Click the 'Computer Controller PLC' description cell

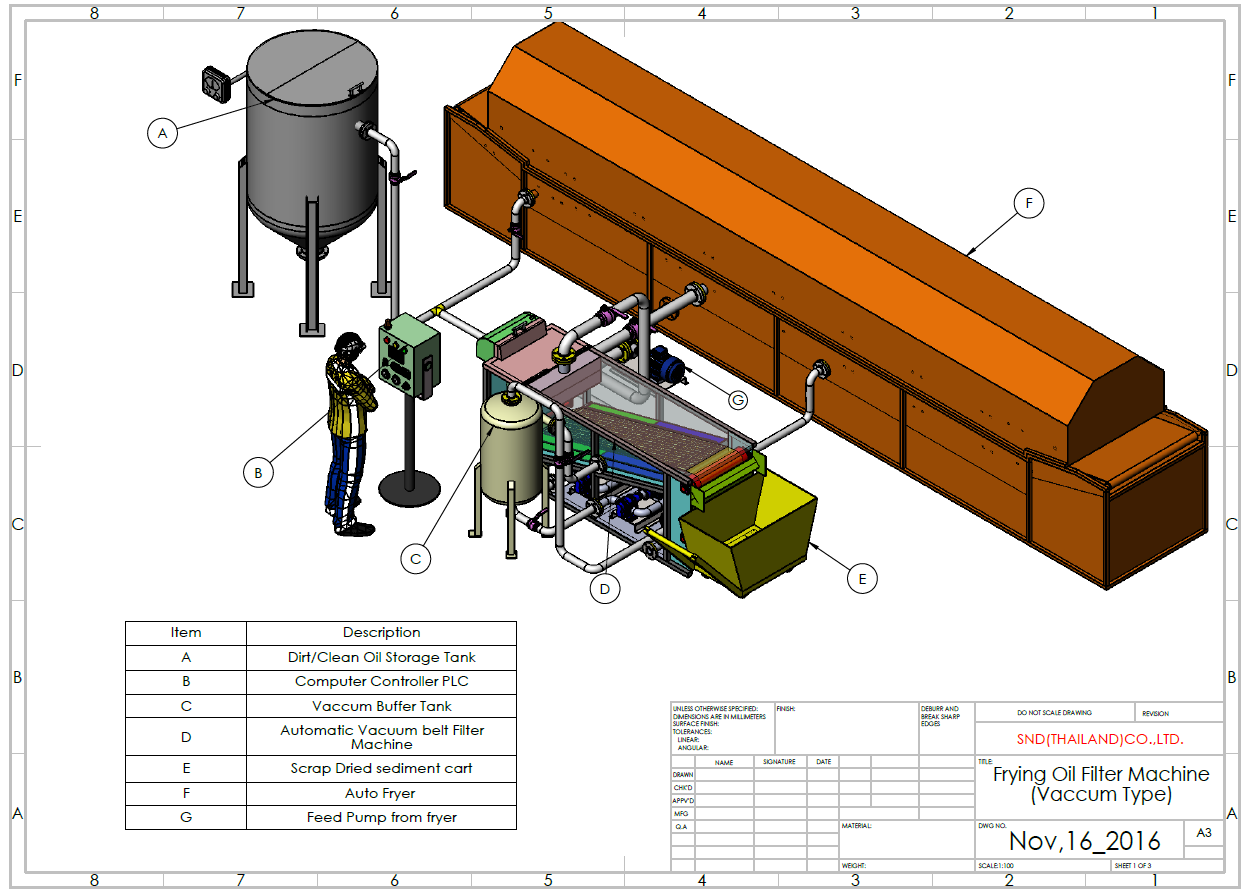tap(381, 682)
